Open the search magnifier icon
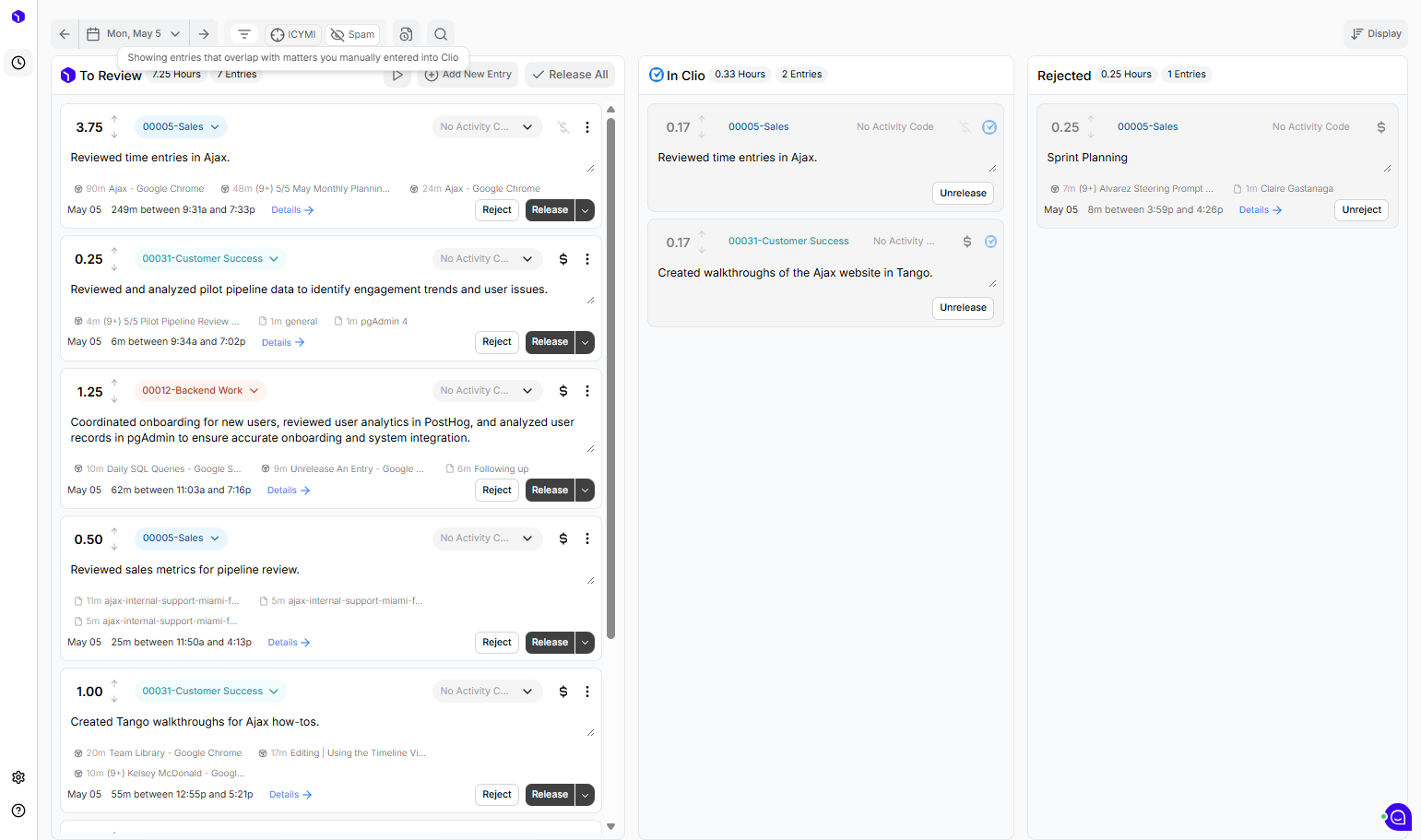1421x840 pixels. click(x=441, y=34)
